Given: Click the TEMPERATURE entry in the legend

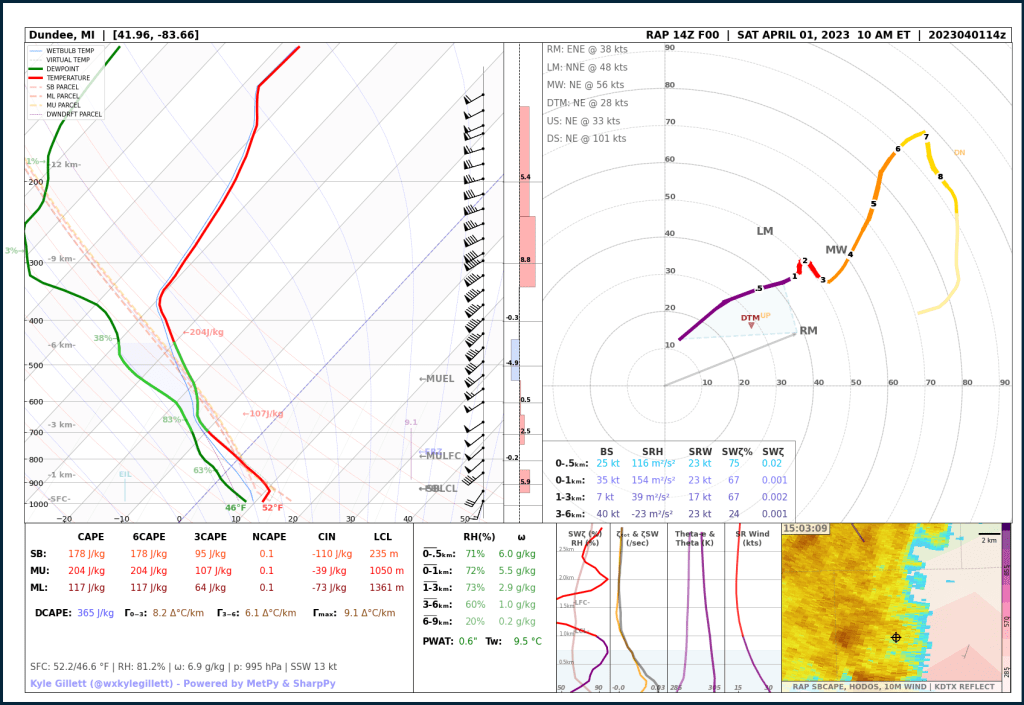Looking at the screenshot, I should point(68,78).
